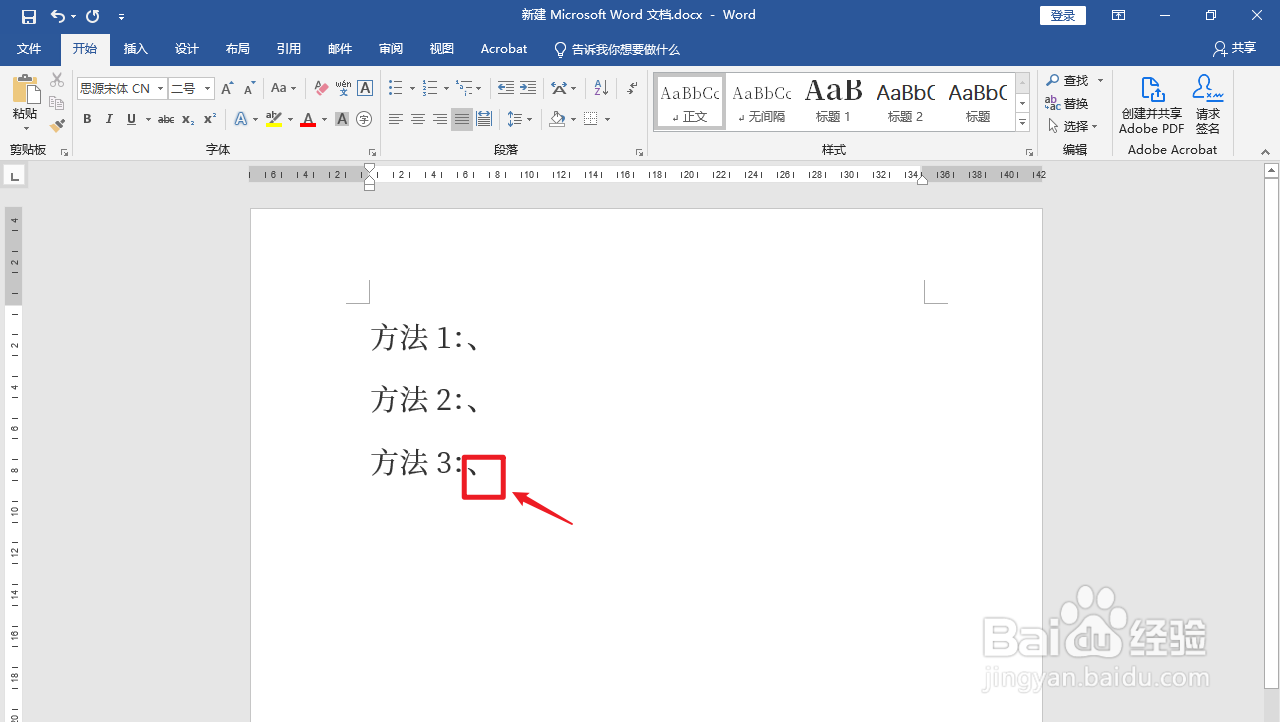Open the phonetic guide (wén) tool
The height and width of the screenshot is (722, 1280).
pos(343,89)
